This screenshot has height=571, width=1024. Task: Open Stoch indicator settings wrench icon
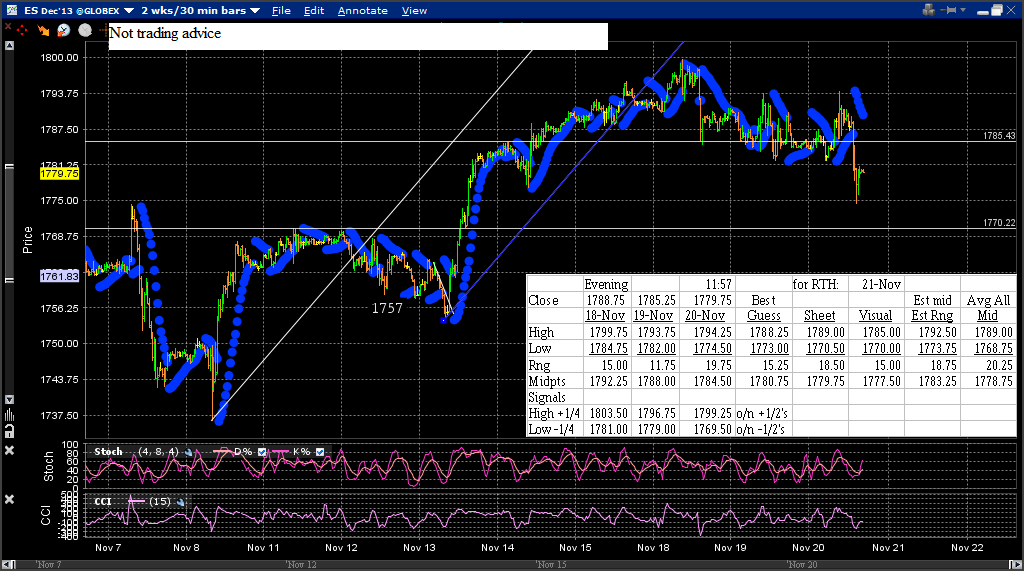point(188,452)
